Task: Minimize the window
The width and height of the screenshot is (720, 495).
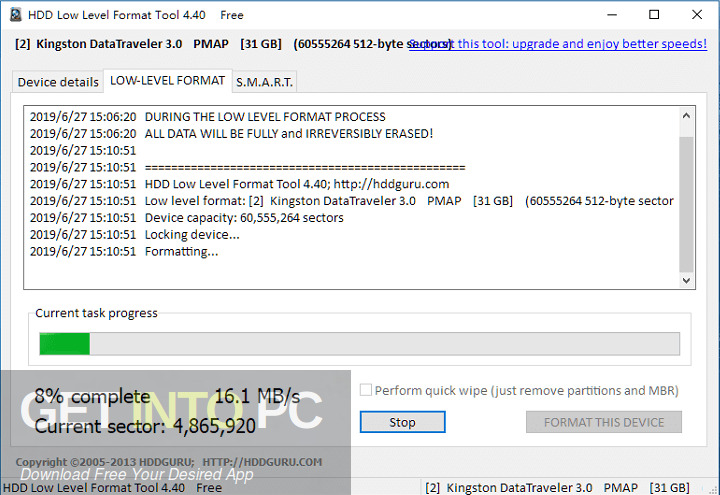Action: (612, 15)
